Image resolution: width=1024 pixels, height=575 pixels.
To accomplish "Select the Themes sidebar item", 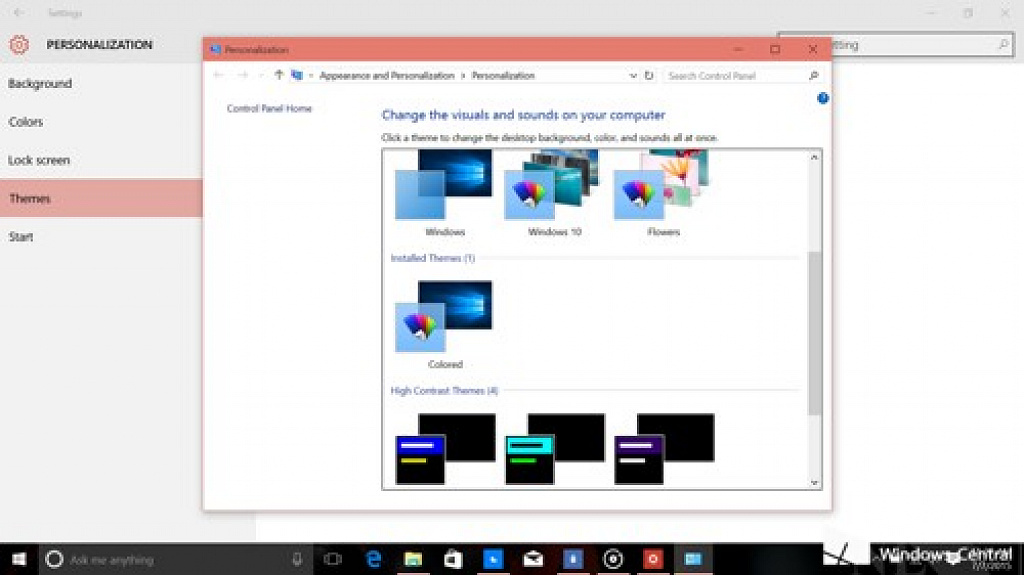I will (x=101, y=198).
